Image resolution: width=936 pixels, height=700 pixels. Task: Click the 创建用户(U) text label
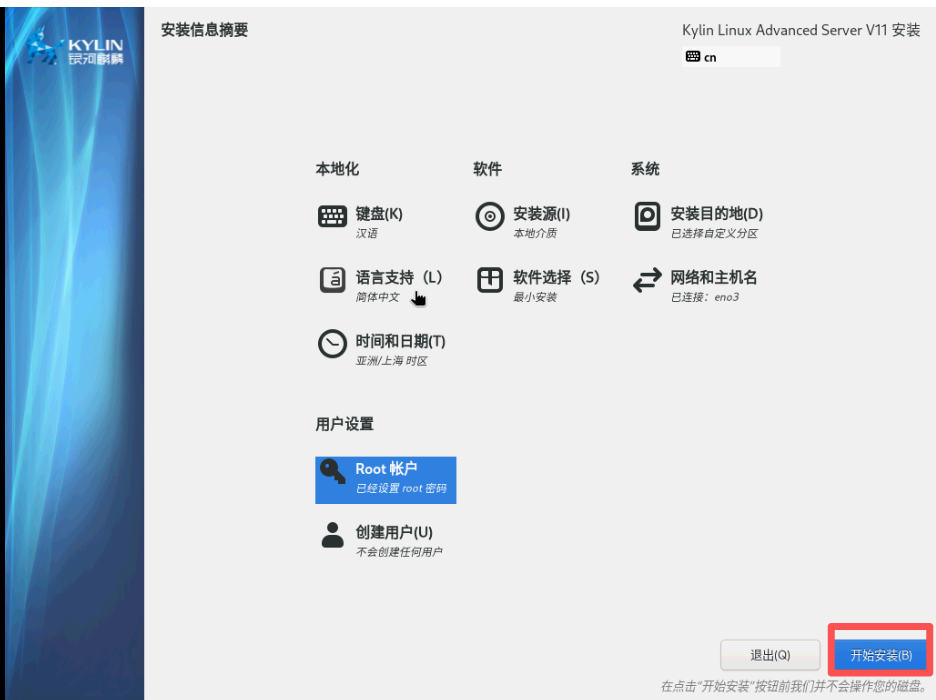click(394, 532)
